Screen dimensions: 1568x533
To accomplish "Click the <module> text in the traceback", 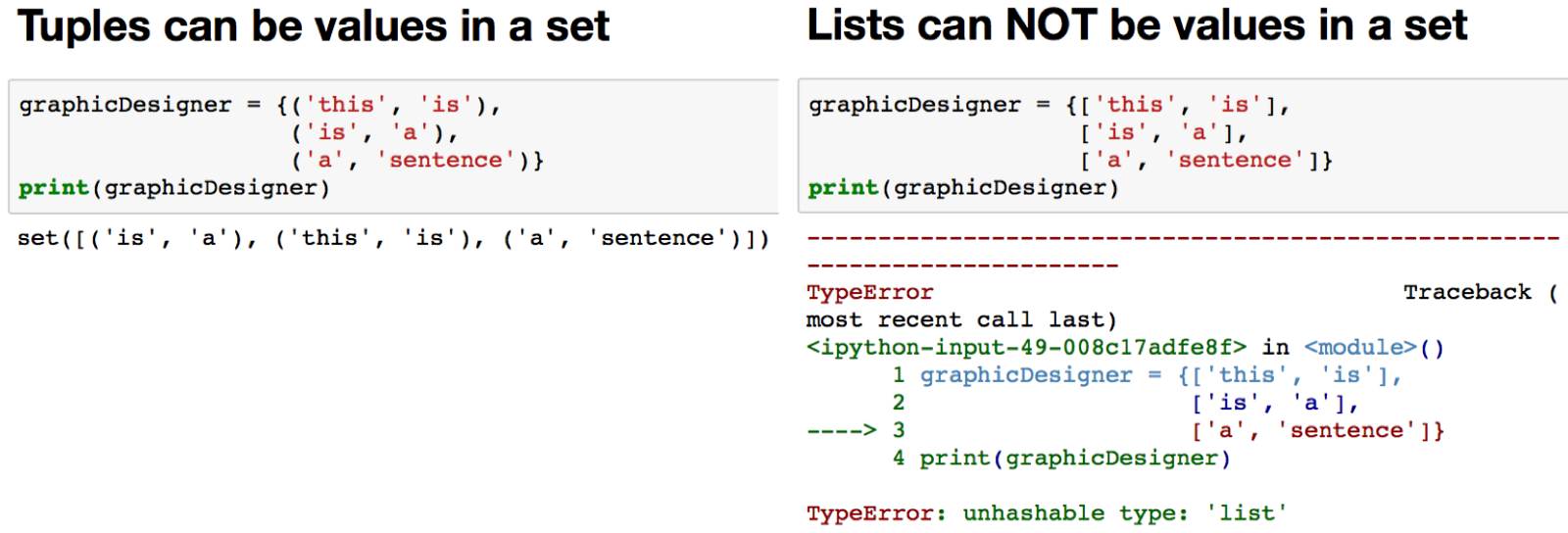I will pos(1360,348).
